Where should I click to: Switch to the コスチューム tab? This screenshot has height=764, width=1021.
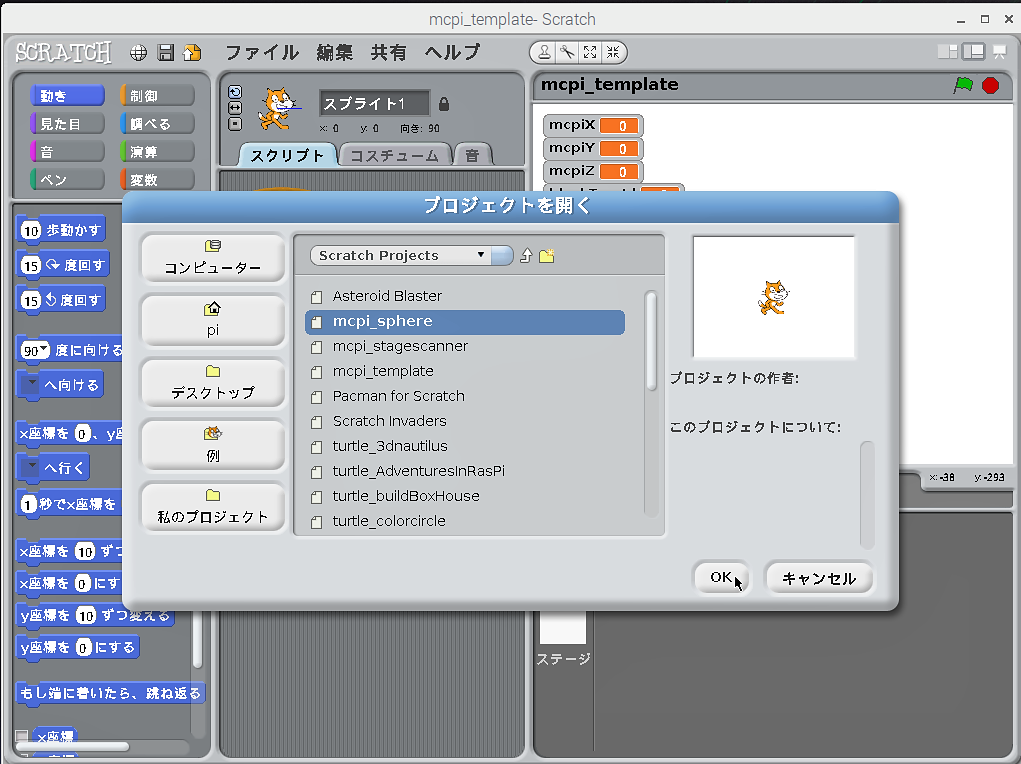point(395,156)
